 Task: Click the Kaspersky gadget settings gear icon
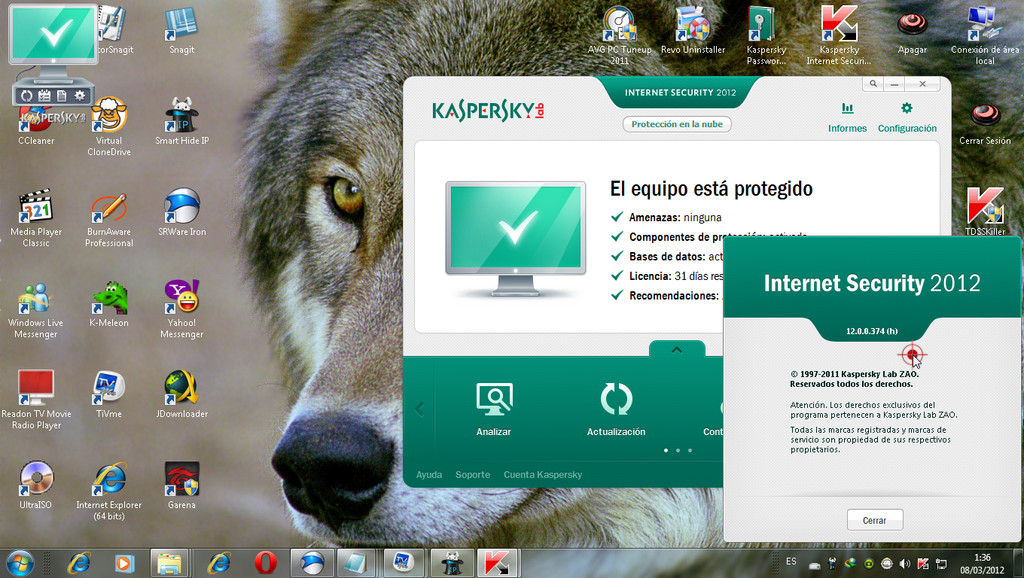(x=80, y=96)
